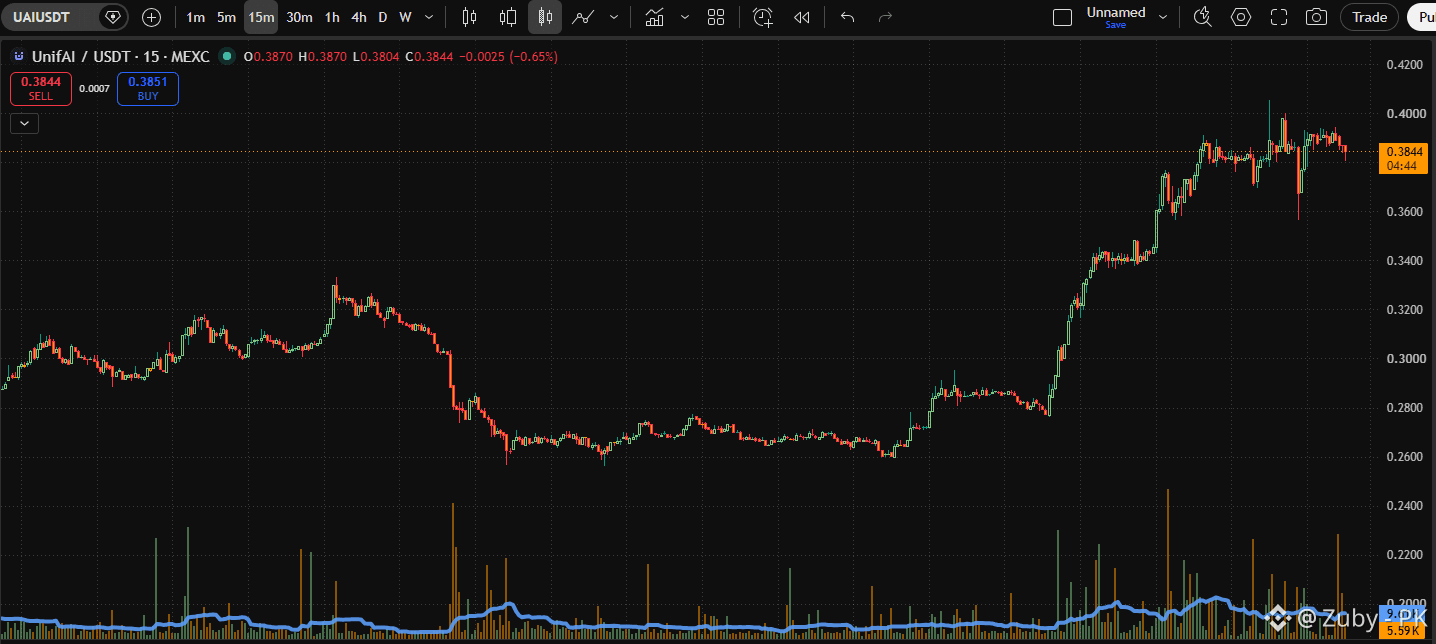This screenshot has width=1436, height=644.
Task: Click the 0.3600 price scale label
Action: (1404, 212)
